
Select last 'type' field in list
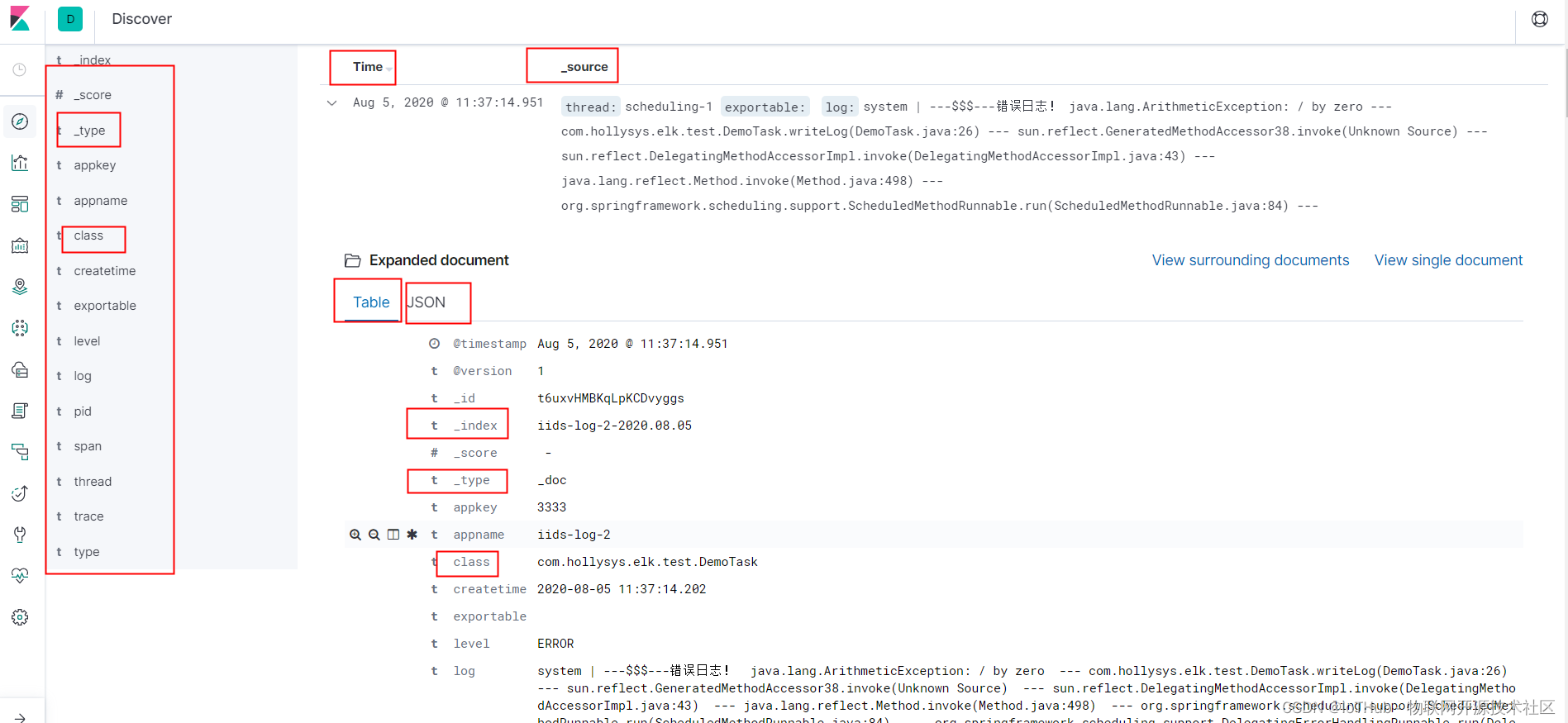click(x=87, y=552)
